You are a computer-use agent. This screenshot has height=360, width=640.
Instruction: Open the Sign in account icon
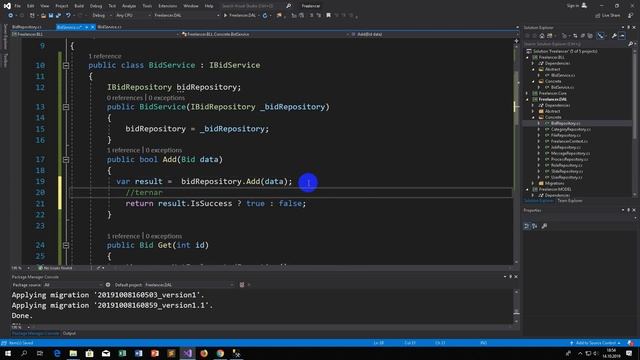pos(584,6)
